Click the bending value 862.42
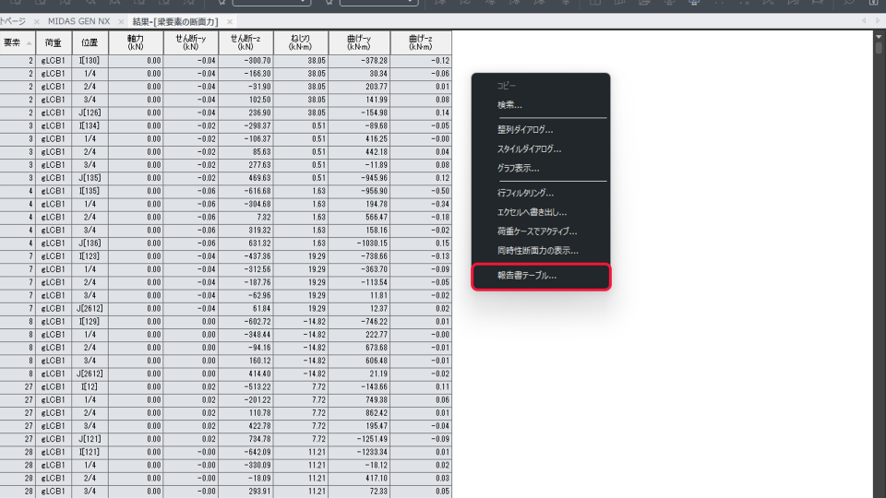 [359, 413]
